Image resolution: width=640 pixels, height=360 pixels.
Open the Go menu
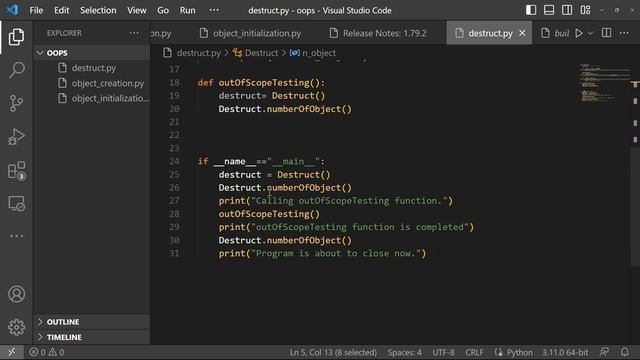coord(163,10)
